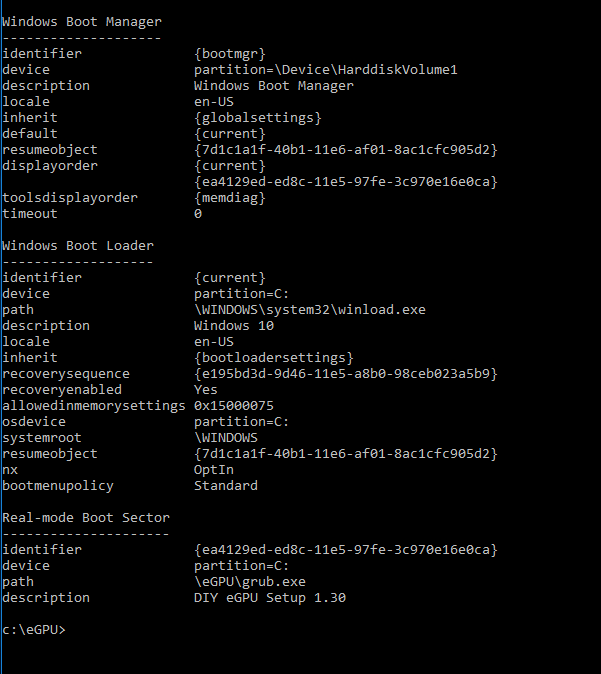Click the timeout value 0

pyautogui.click(x=198, y=214)
